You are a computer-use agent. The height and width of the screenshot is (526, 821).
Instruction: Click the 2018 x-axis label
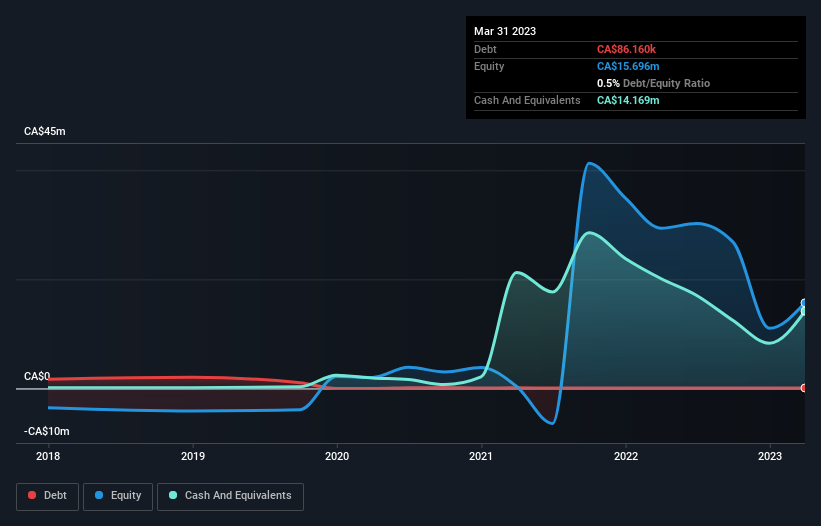coord(48,456)
